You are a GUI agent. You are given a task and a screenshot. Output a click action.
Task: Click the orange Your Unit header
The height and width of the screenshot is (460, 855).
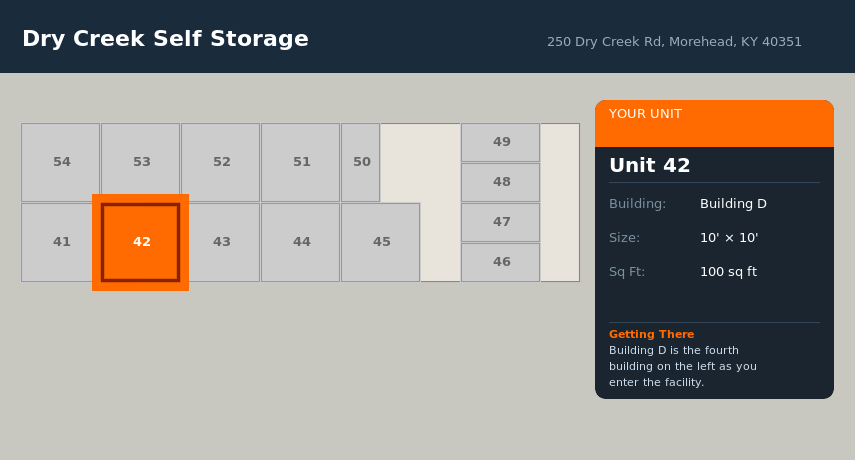(x=714, y=122)
